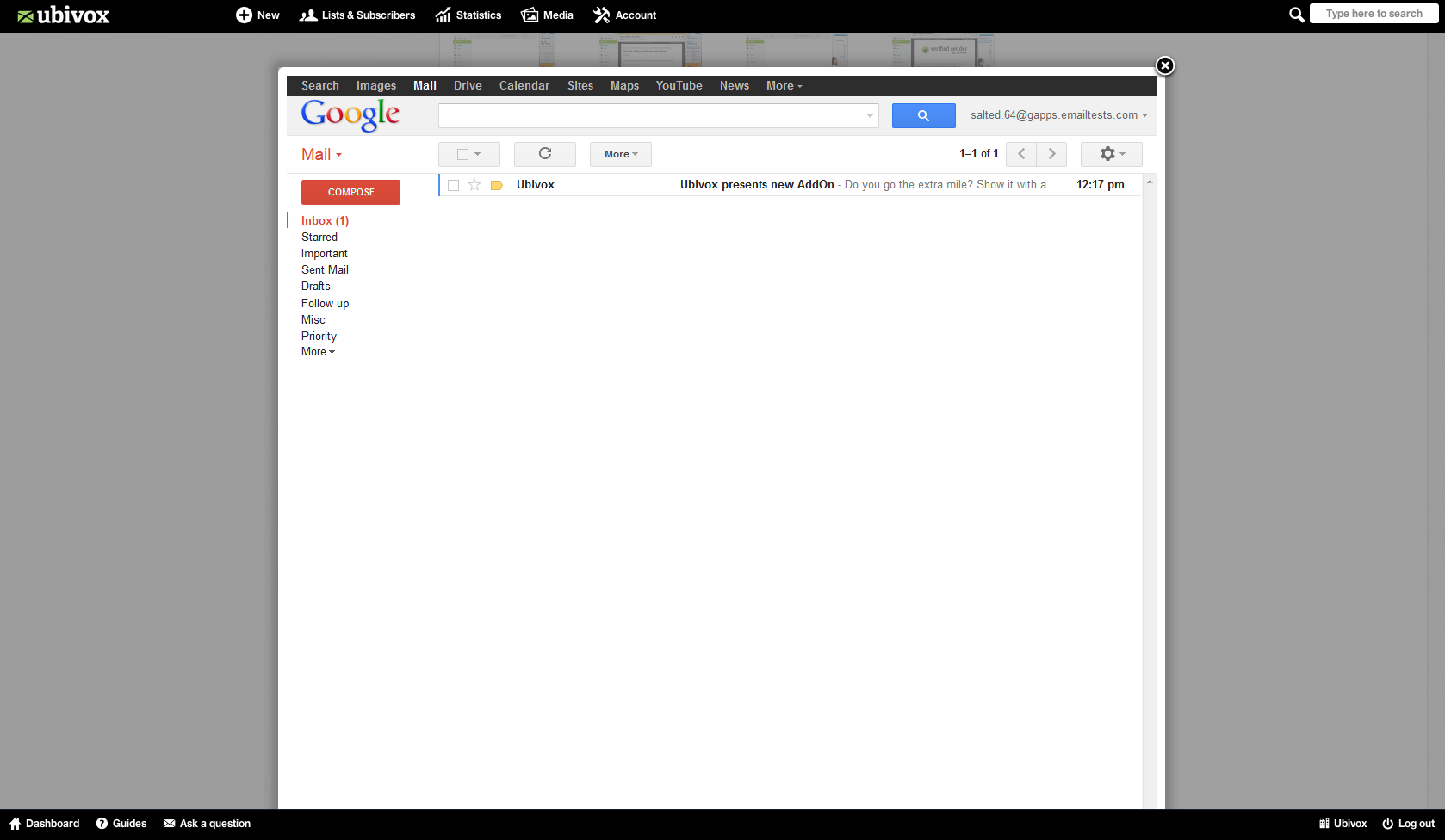The height and width of the screenshot is (840, 1445).
Task: Click the Google logo
Action: (350, 114)
